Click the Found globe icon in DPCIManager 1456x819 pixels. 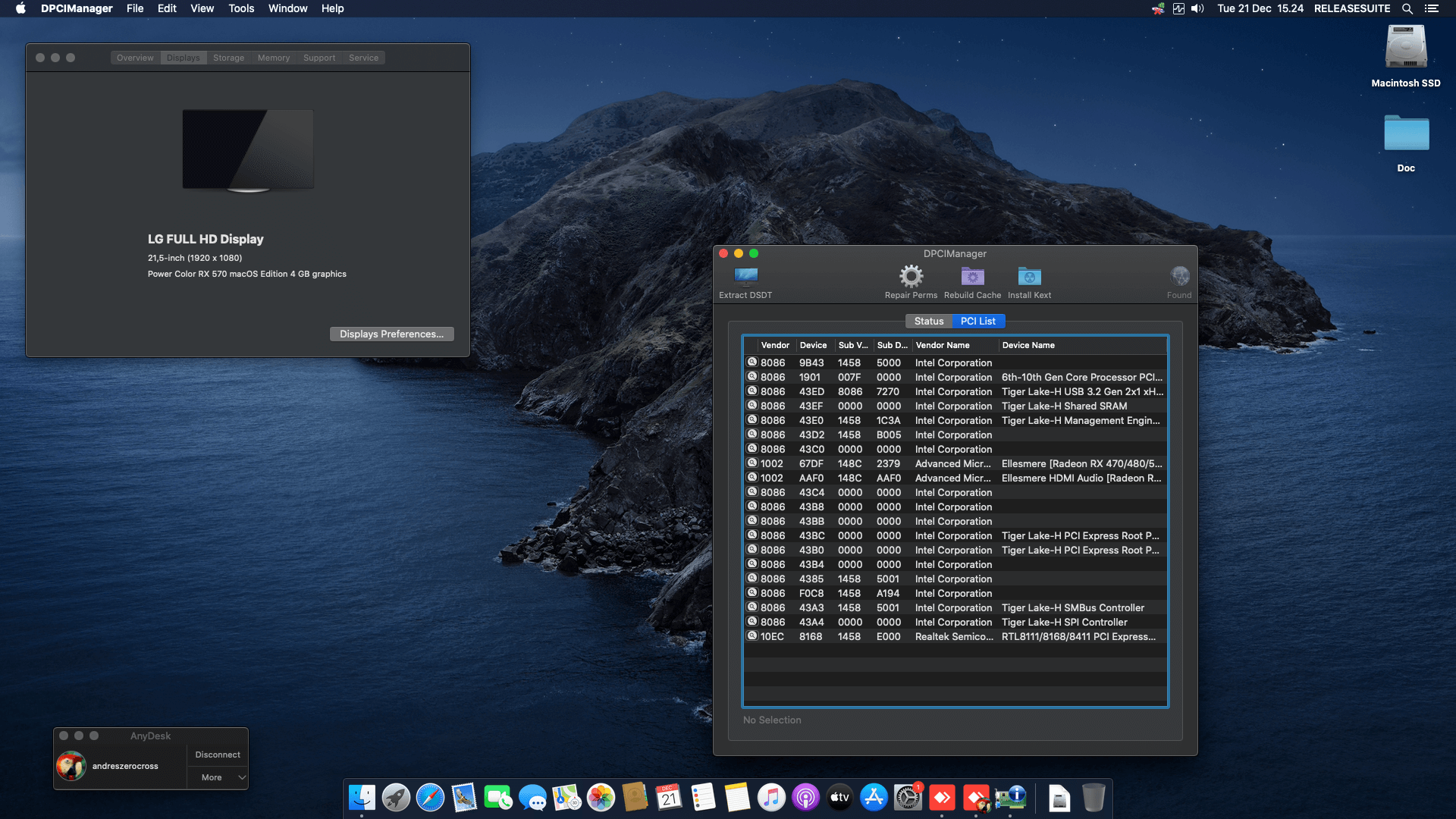tap(1179, 276)
